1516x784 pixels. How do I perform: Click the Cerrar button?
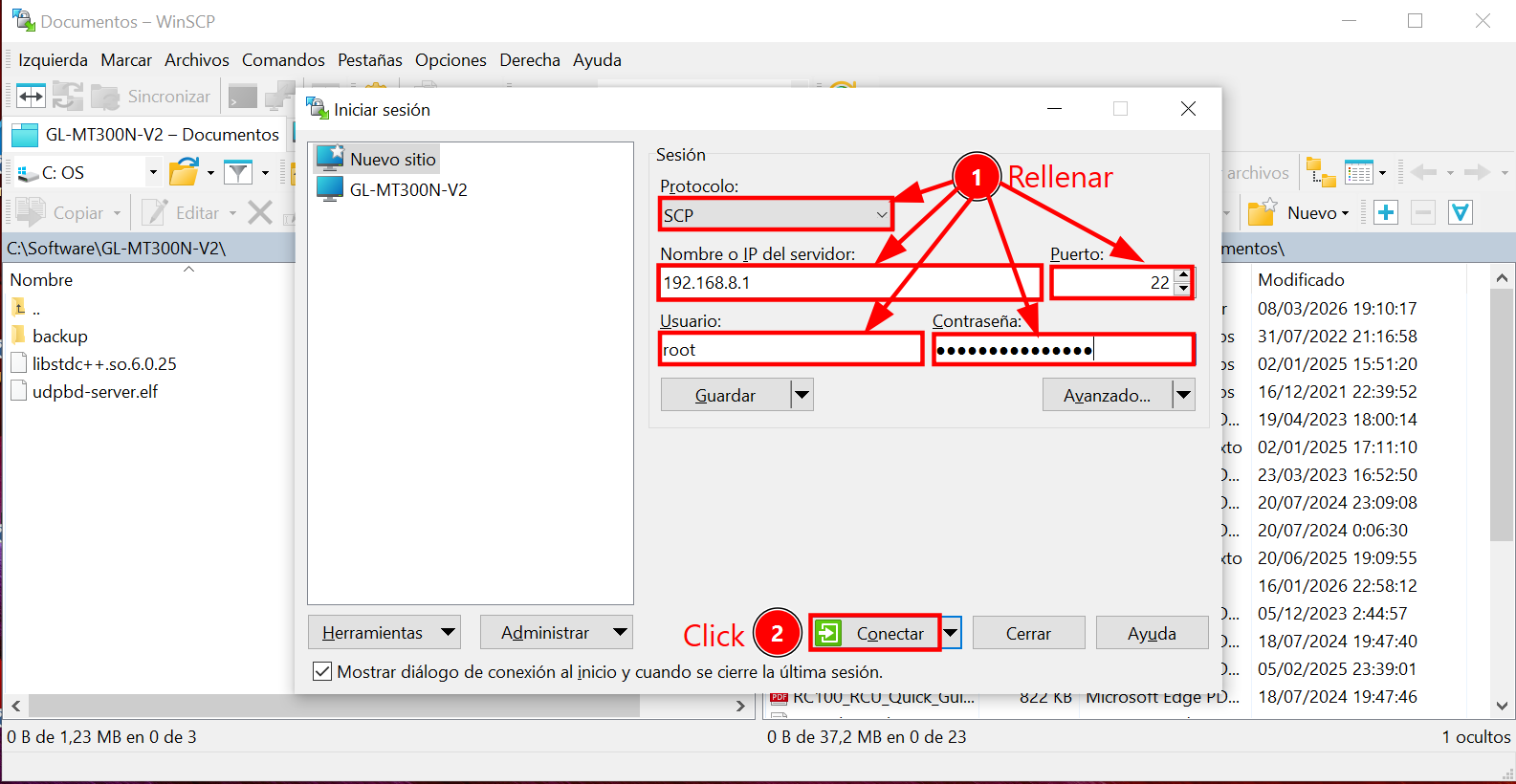1028,633
